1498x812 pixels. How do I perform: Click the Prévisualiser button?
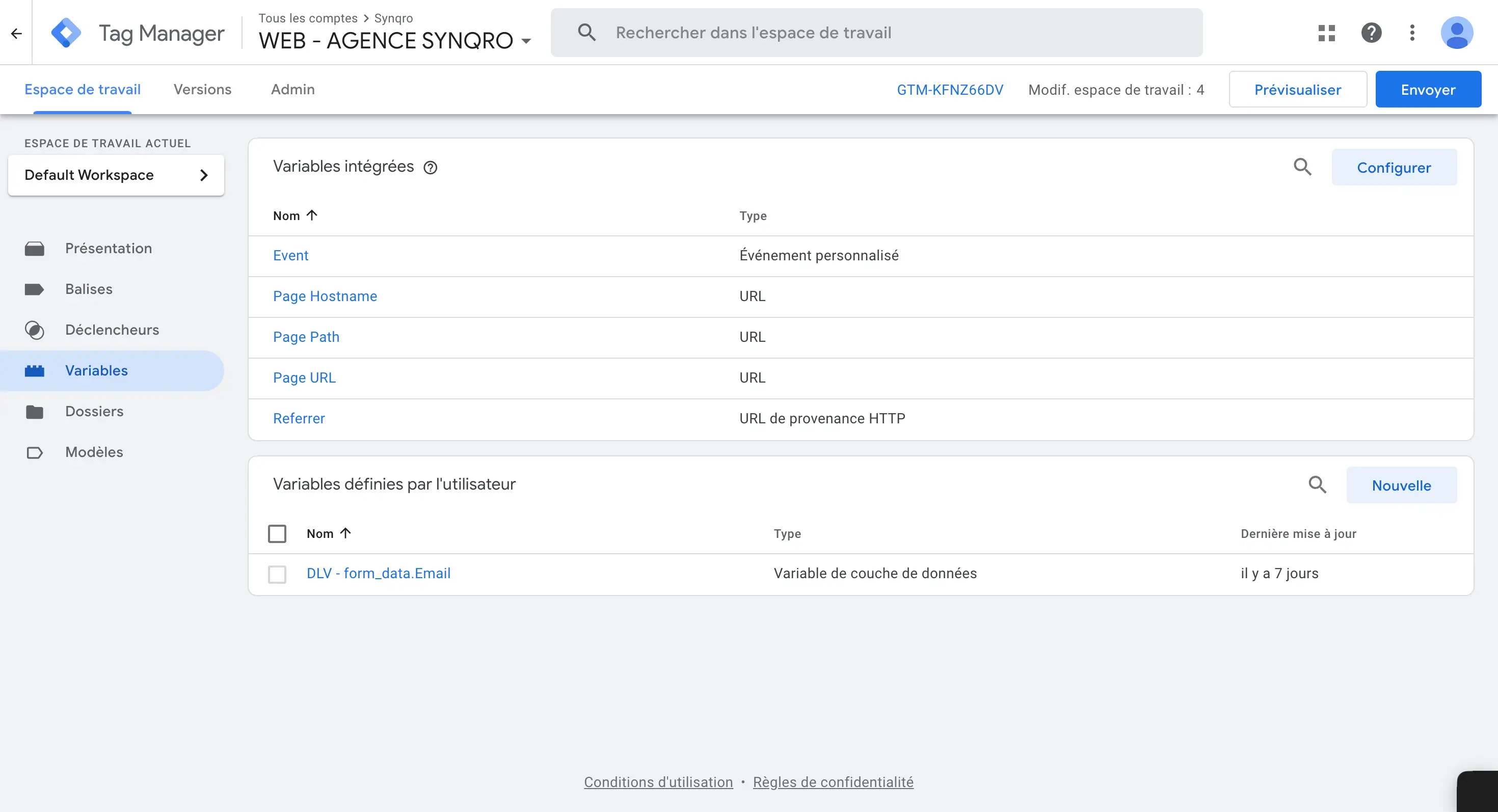coord(1297,90)
